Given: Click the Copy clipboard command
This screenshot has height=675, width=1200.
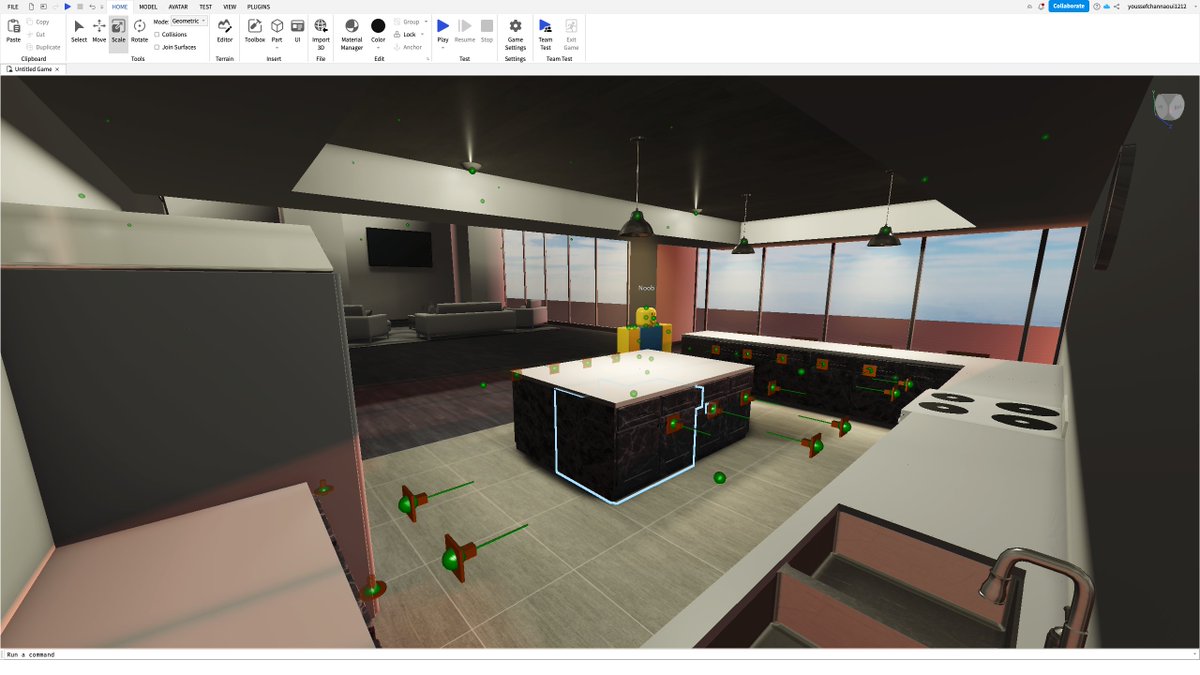Looking at the screenshot, I should pos(38,22).
